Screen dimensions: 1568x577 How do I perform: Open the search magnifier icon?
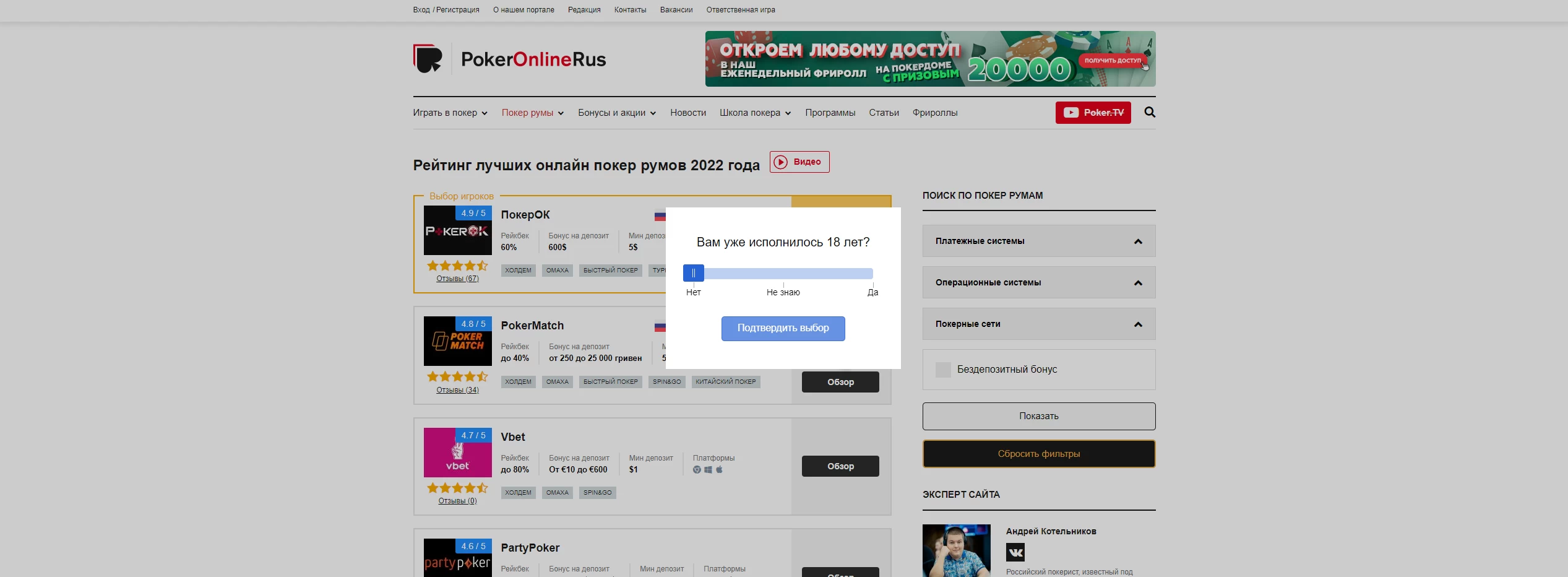point(1150,112)
